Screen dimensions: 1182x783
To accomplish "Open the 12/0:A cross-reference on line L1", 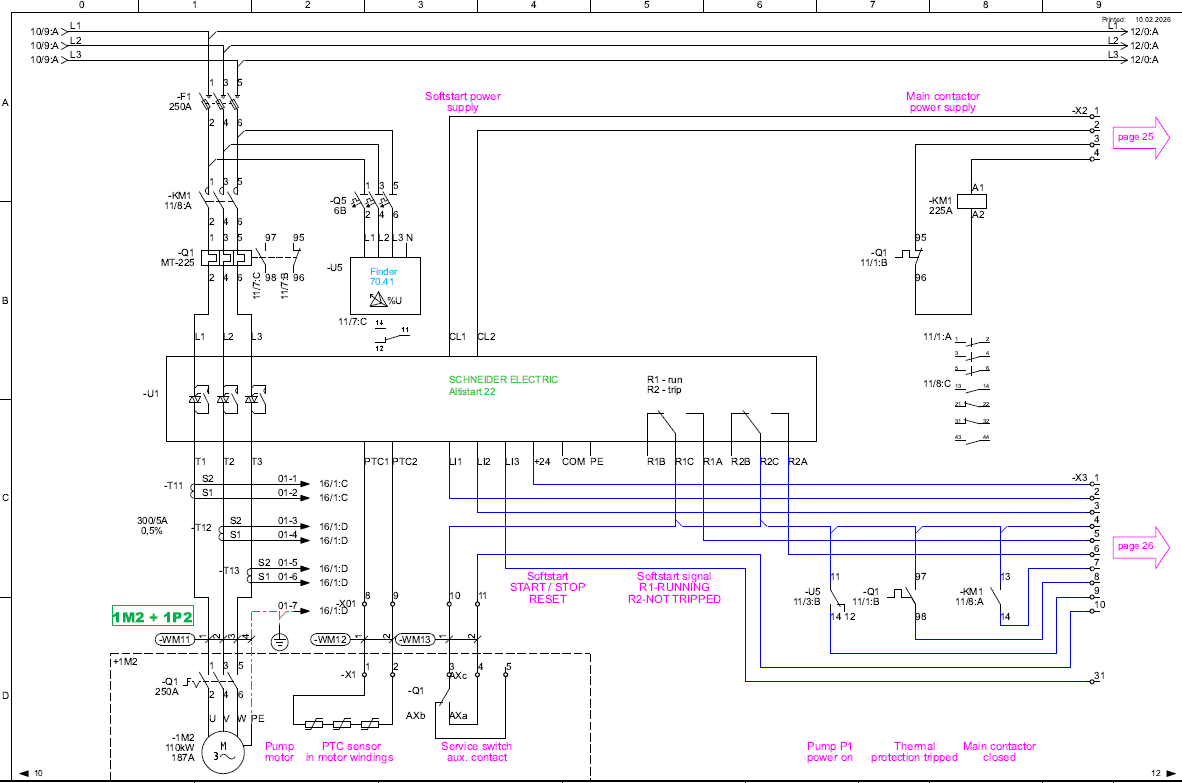I will [1144, 31].
